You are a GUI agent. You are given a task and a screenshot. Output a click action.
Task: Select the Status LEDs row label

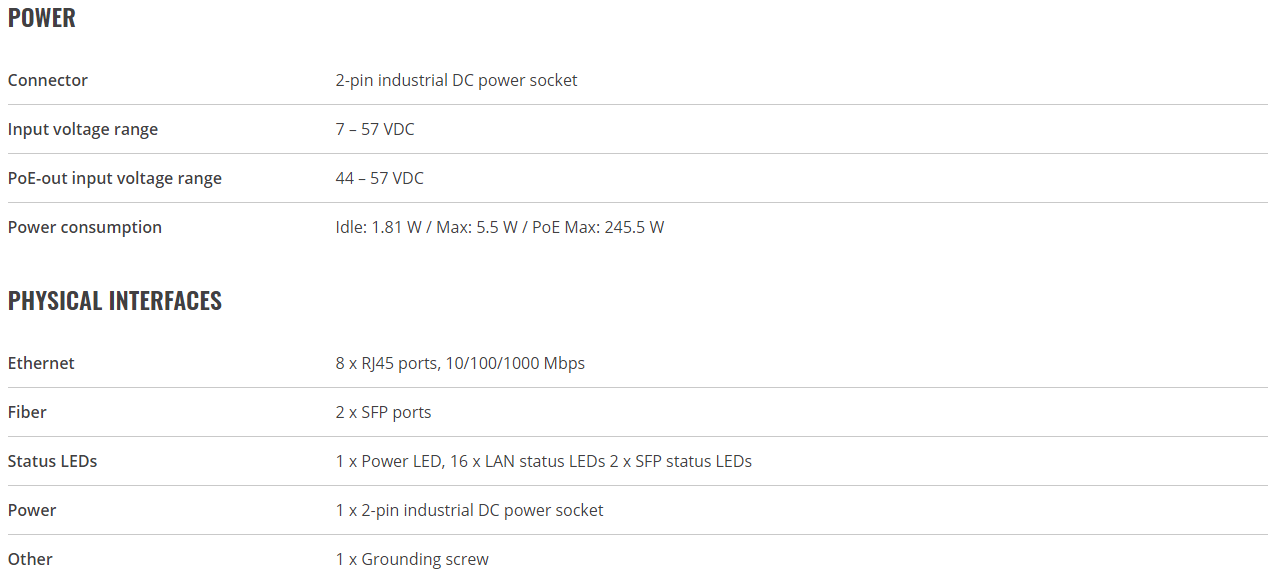(53, 461)
